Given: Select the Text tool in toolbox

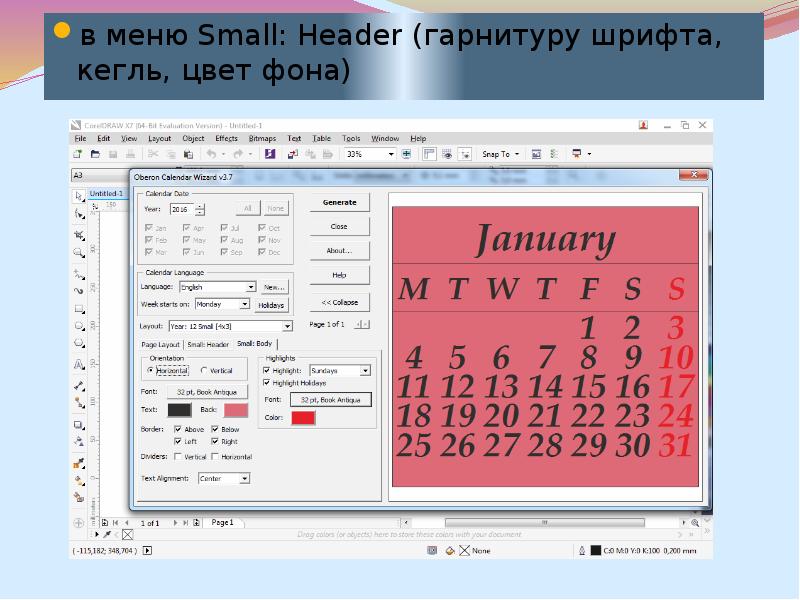Looking at the screenshot, I should point(78,366).
